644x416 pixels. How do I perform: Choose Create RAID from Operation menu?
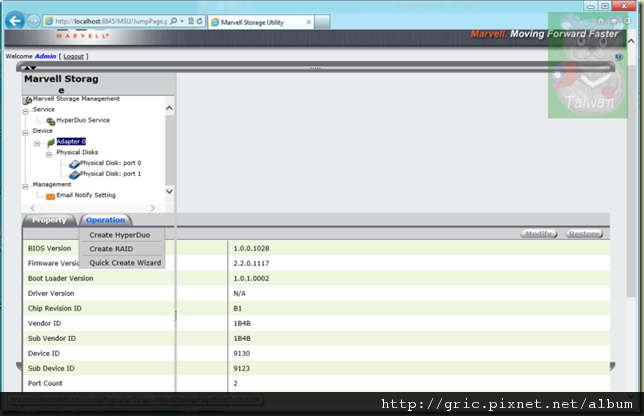[x=111, y=249]
